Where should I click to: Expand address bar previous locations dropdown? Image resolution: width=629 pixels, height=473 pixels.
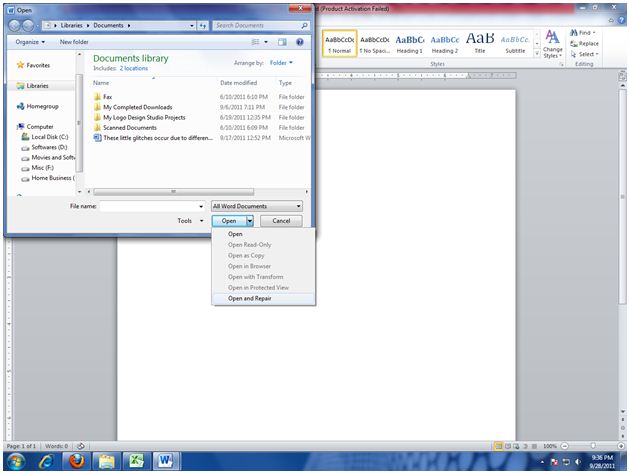(x=191, y=25)
